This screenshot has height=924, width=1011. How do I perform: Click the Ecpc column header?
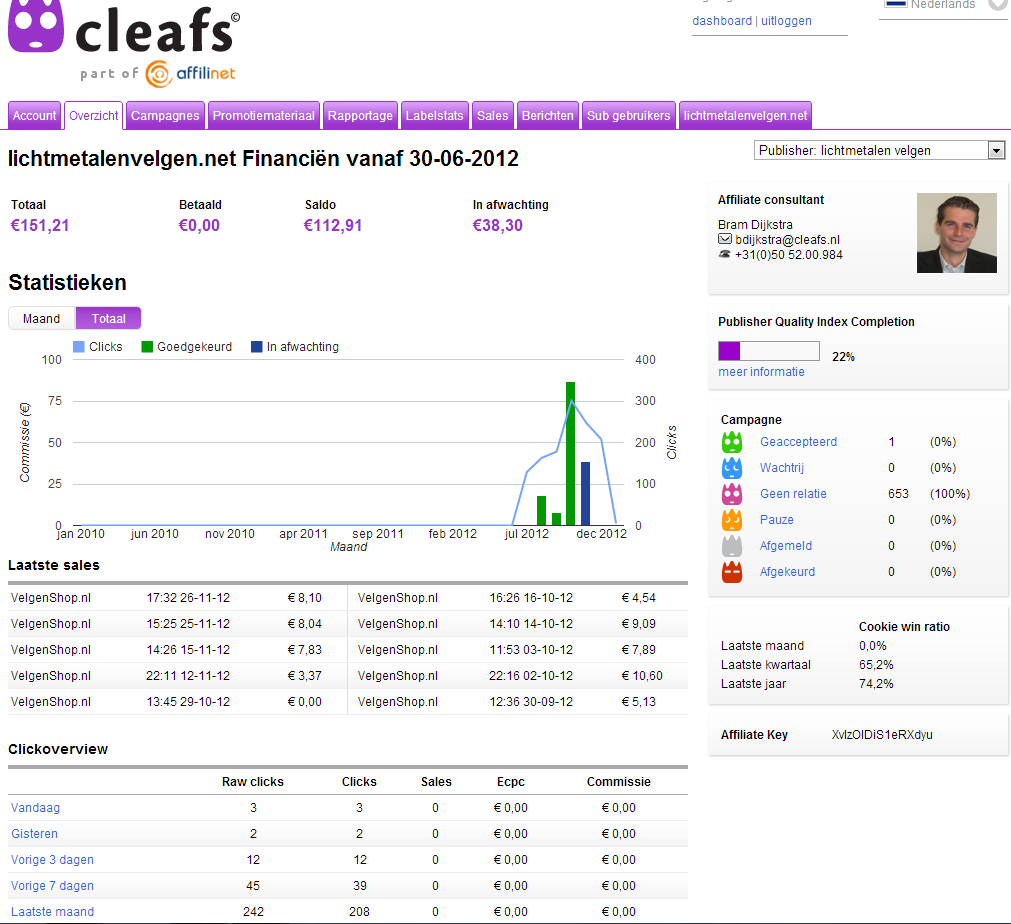click(x=511, y=781)
